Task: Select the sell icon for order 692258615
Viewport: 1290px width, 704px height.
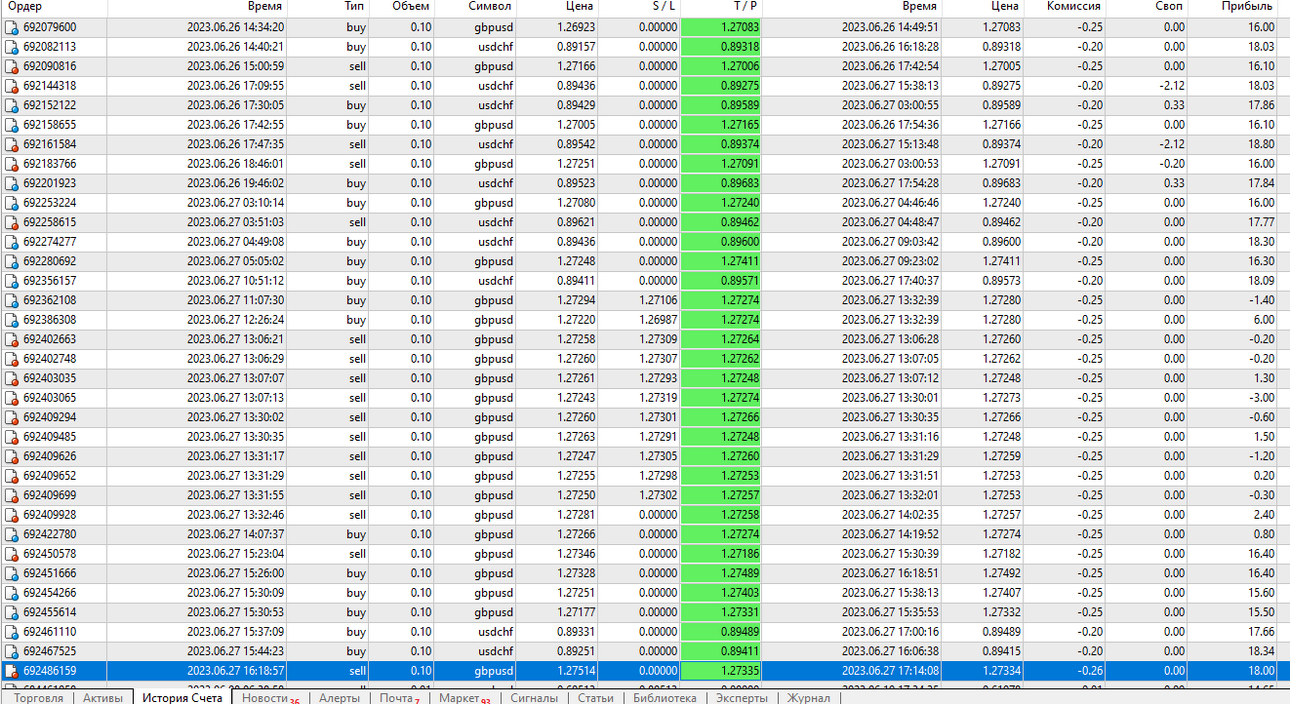Action: pyautogui.click(x=12, y=223)
